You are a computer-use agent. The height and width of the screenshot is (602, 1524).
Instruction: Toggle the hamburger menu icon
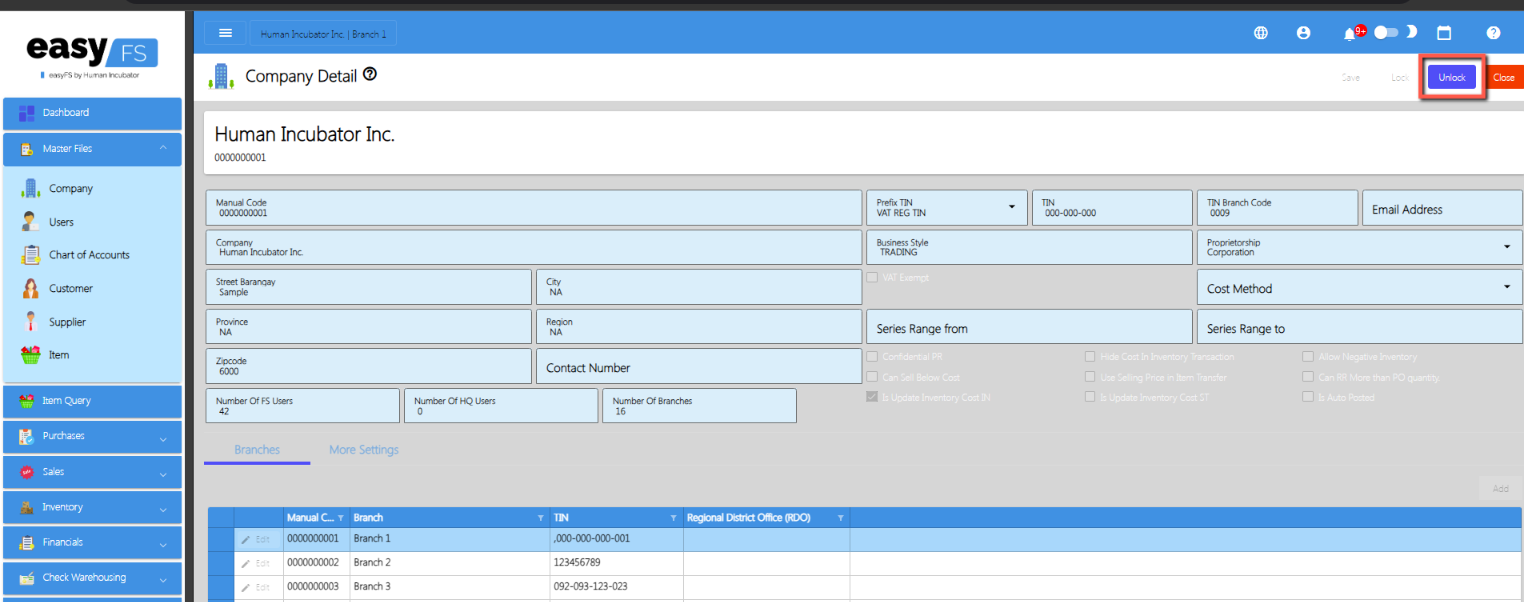(x=225, y=33)
